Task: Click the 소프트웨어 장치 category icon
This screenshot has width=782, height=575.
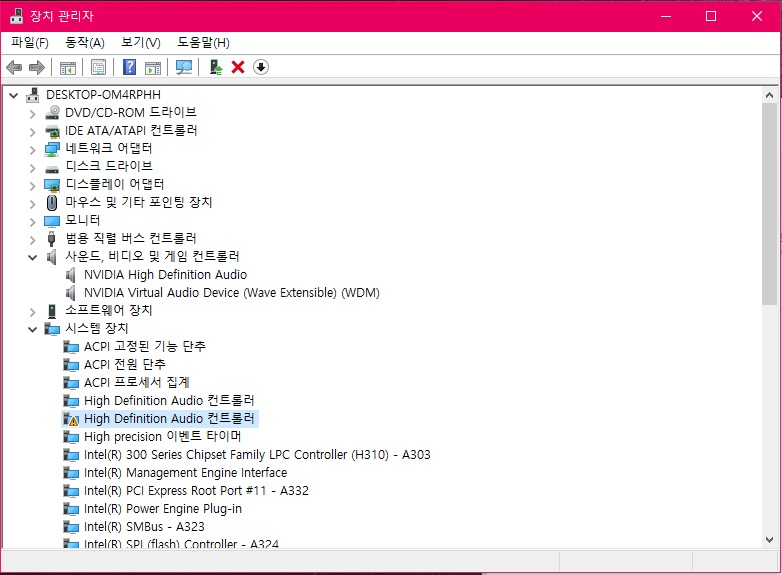Action: click(x=52, y=311)
